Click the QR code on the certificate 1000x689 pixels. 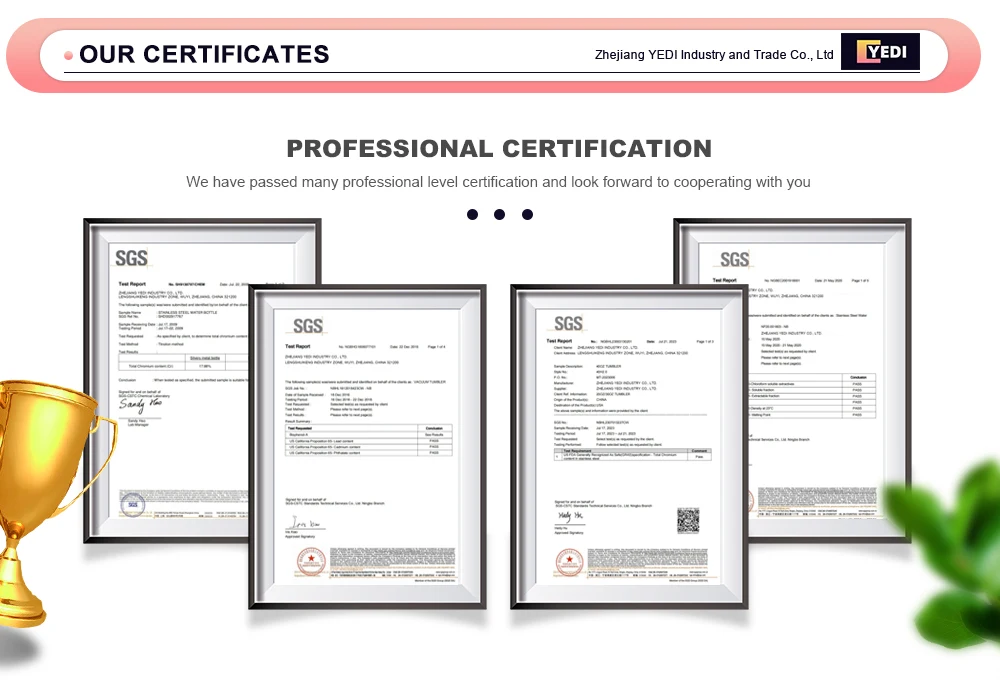pos(688,521)
